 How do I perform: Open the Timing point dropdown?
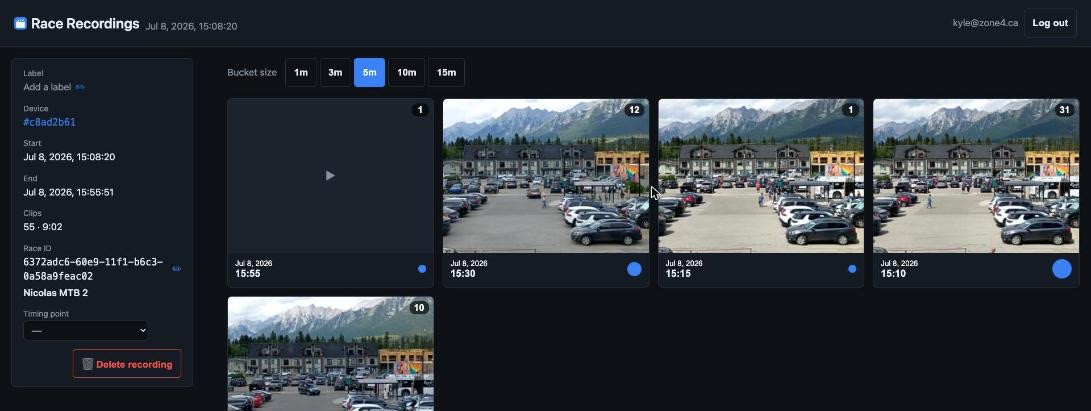86,330
